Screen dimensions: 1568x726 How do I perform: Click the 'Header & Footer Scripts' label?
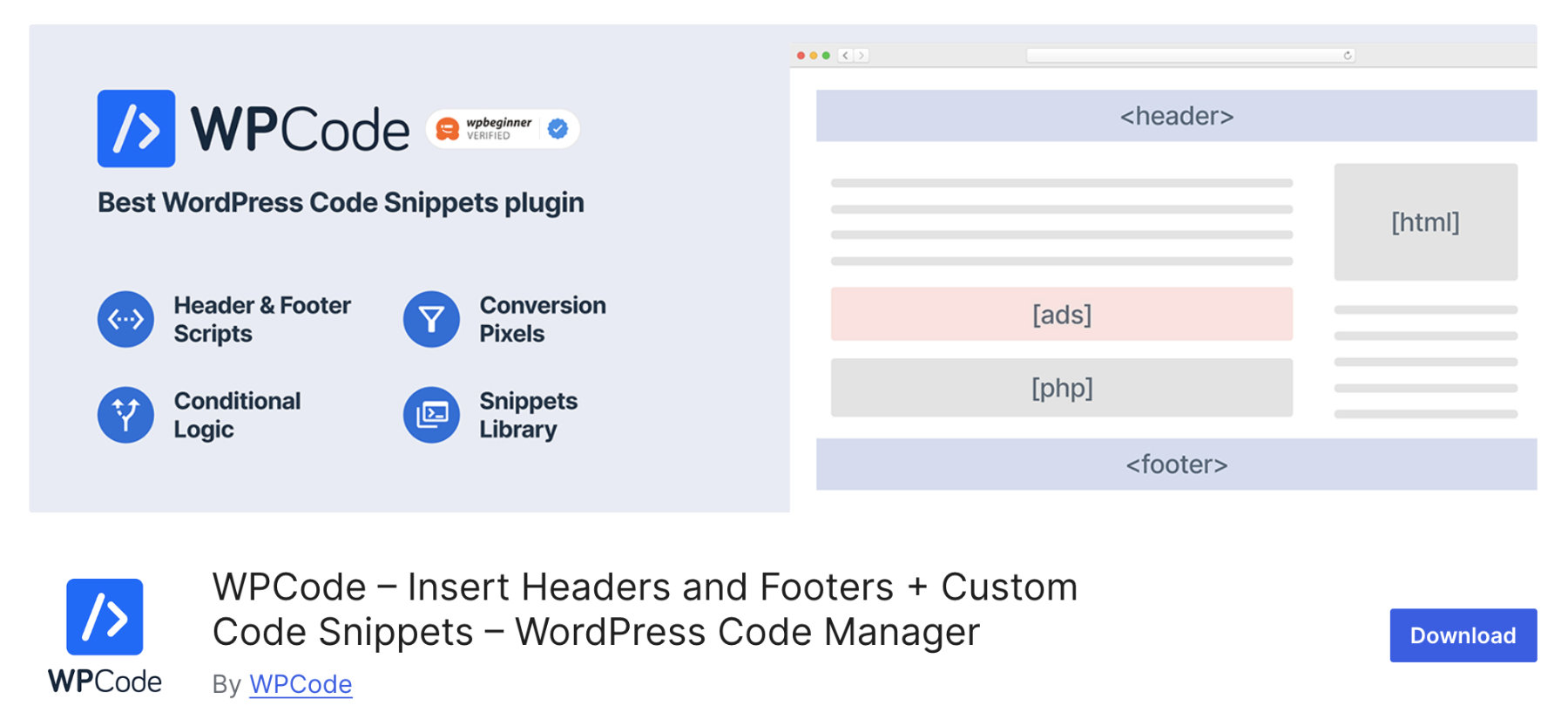pyautogui.click(x=262, y=319)
